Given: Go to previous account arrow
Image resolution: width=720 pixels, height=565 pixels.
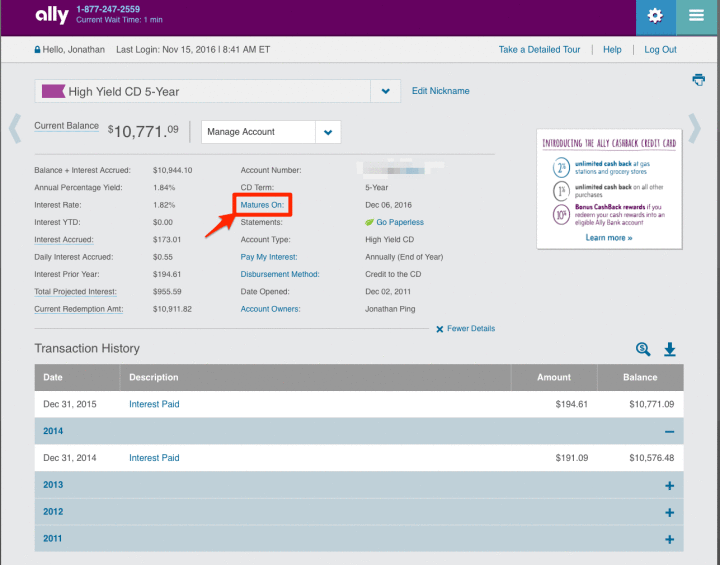Looking at the screenshot, I should (x=15, y=129).
